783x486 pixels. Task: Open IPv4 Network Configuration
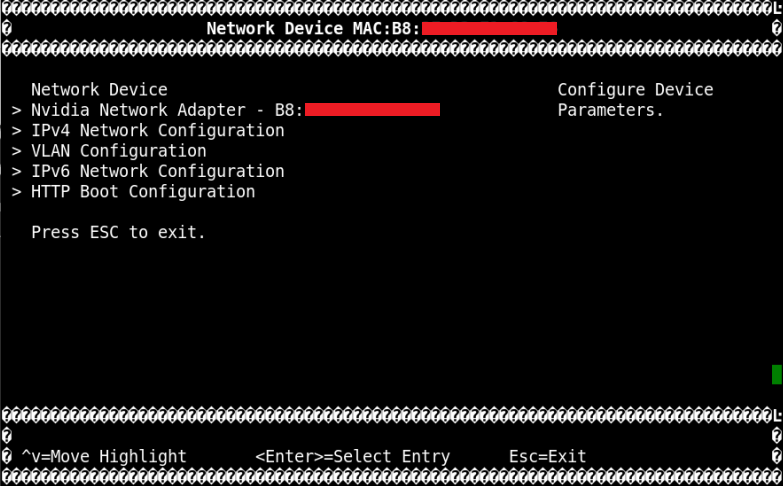click(157, 131)
